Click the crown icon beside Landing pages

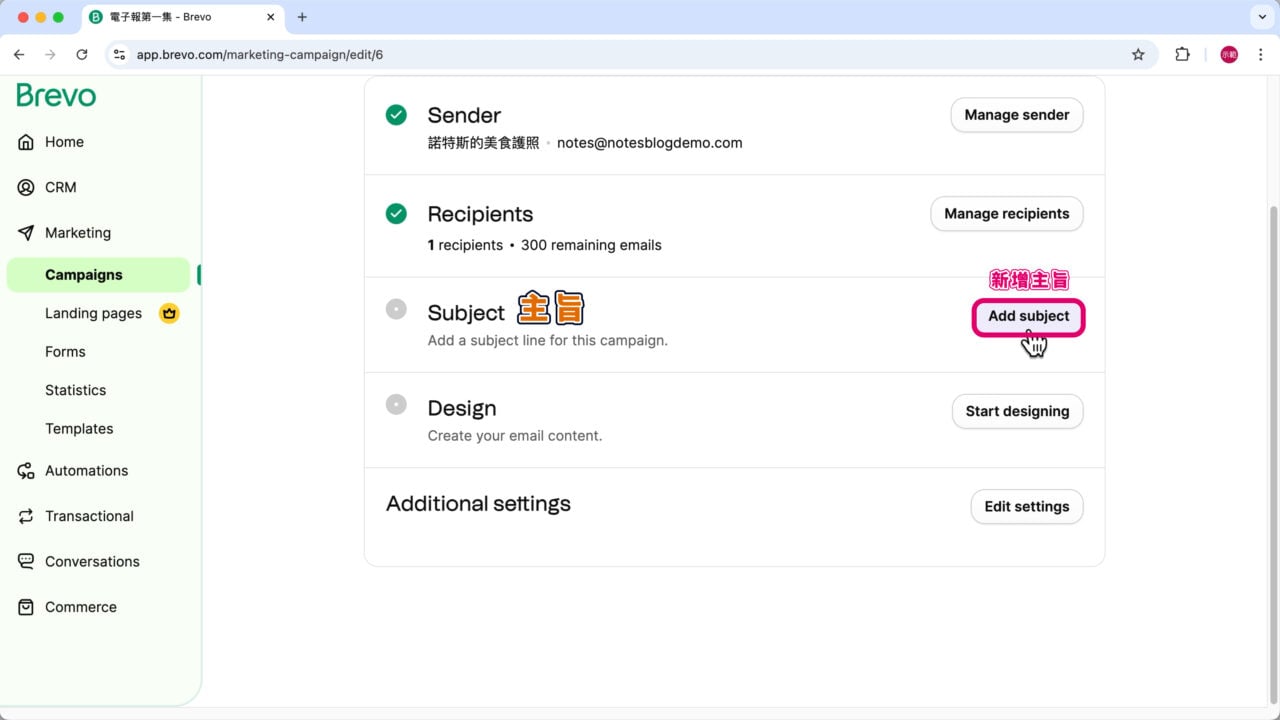[169, 313]
